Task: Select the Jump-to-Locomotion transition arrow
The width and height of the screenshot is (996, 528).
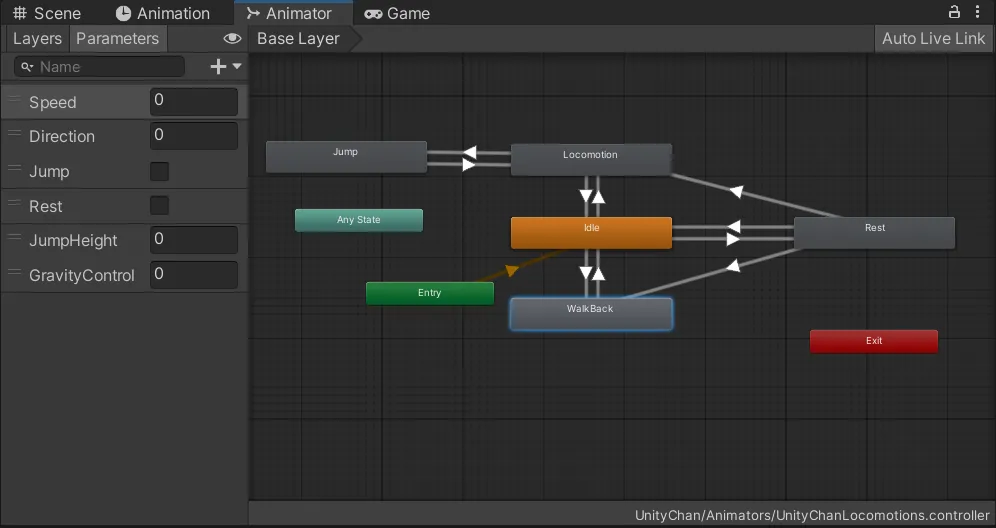Action: 469,165
